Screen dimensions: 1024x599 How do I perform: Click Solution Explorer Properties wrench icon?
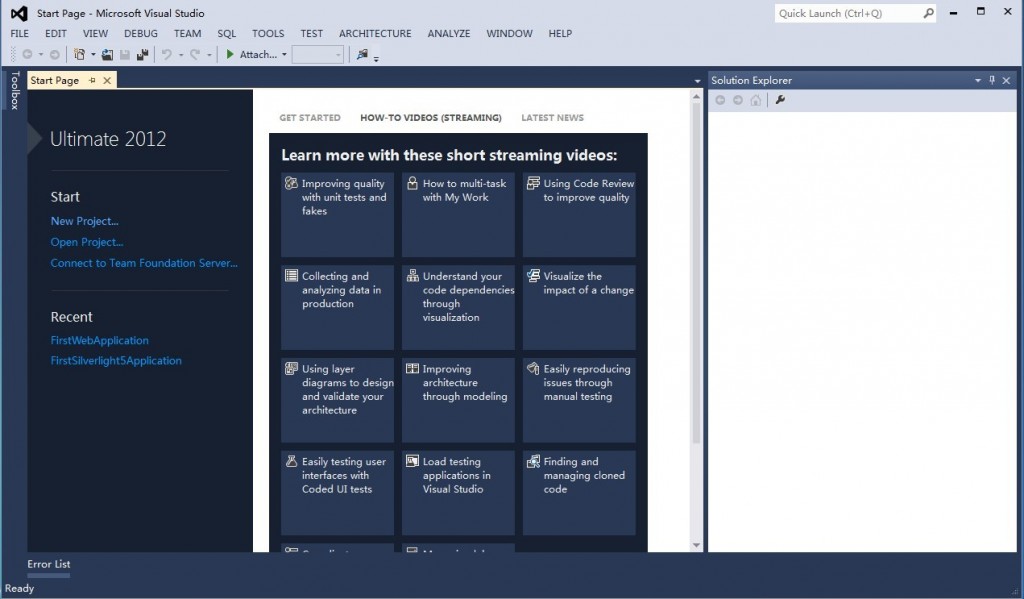(x=780, y=100)
